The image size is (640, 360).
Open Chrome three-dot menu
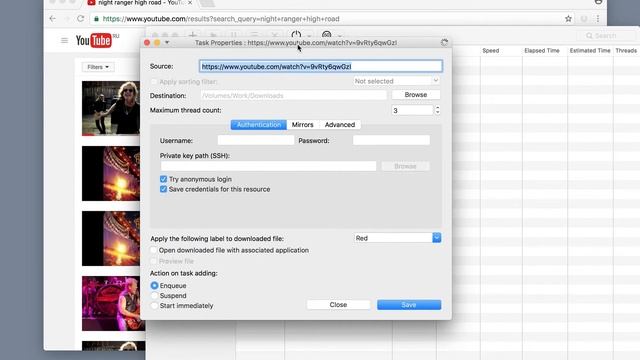click(598, 19)
